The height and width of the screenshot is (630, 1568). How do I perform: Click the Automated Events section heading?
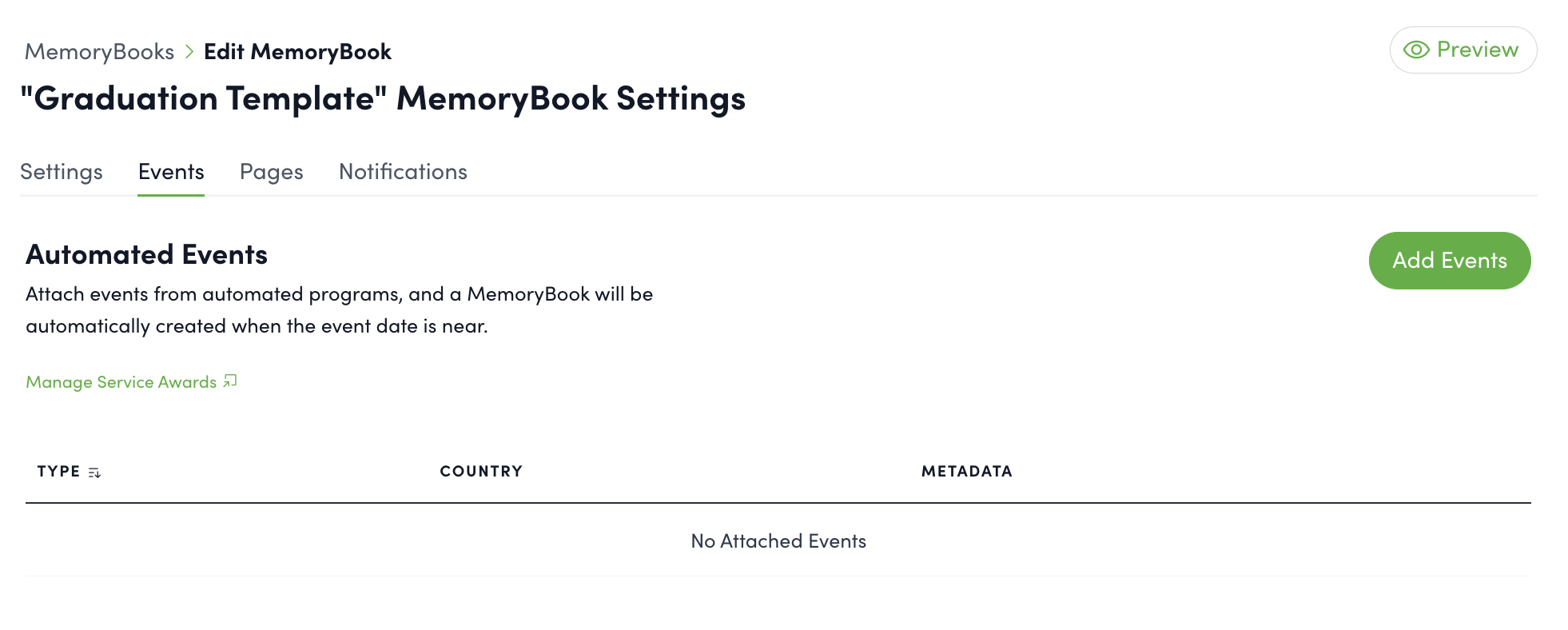[x=147, y=254]
